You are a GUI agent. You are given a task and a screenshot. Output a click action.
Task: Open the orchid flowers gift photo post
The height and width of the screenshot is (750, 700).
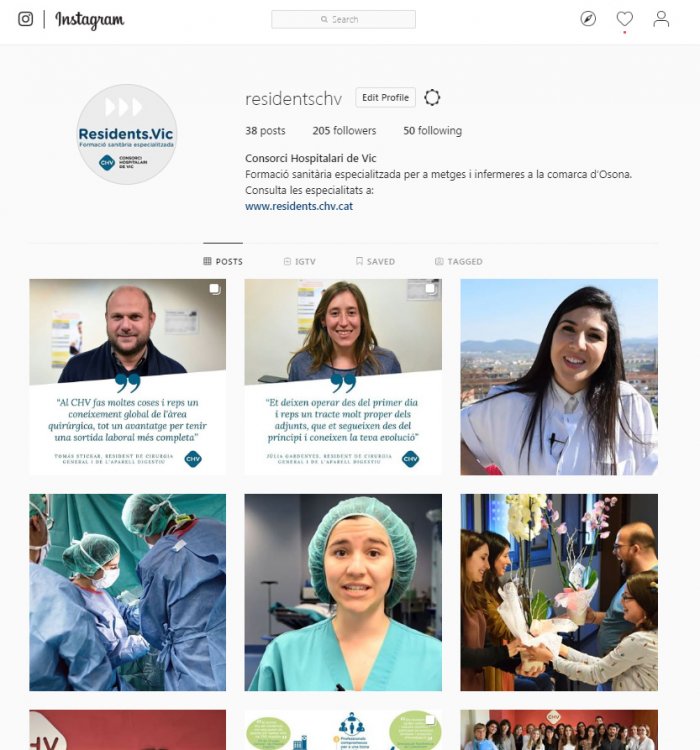tap(559, 592)
